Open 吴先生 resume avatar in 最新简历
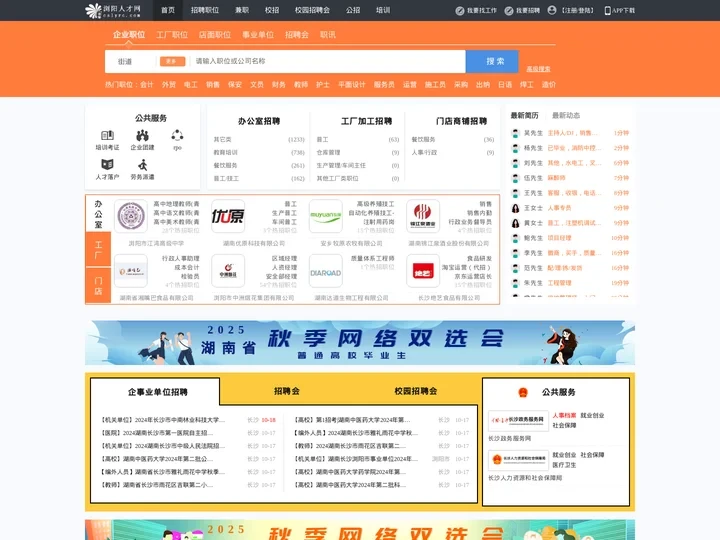 coord(516,133)
